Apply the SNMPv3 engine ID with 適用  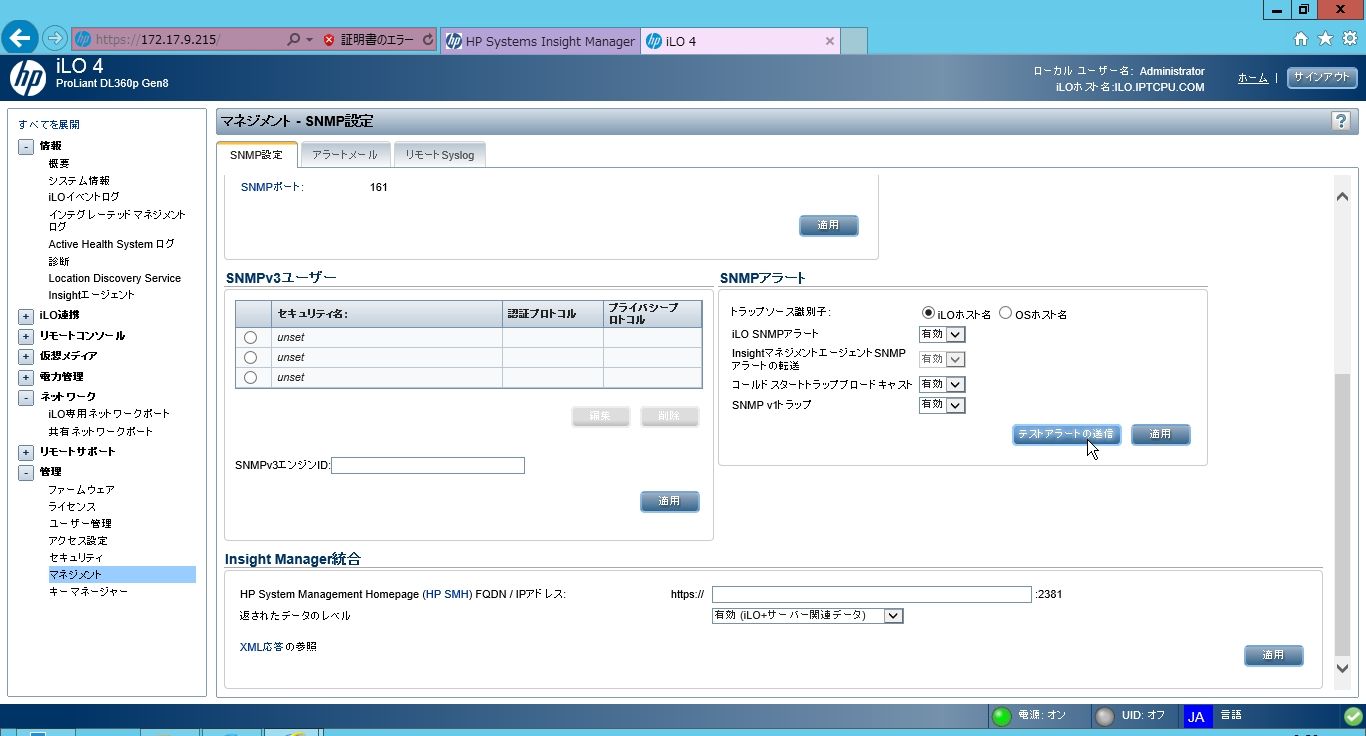669,501
